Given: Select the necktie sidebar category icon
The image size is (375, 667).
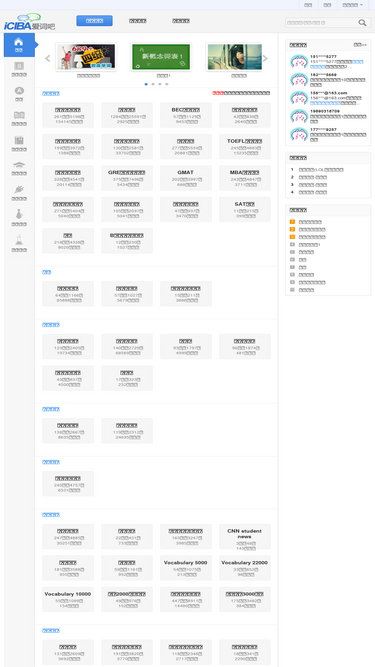Looking at the screenshot, I should pos(19,214).
